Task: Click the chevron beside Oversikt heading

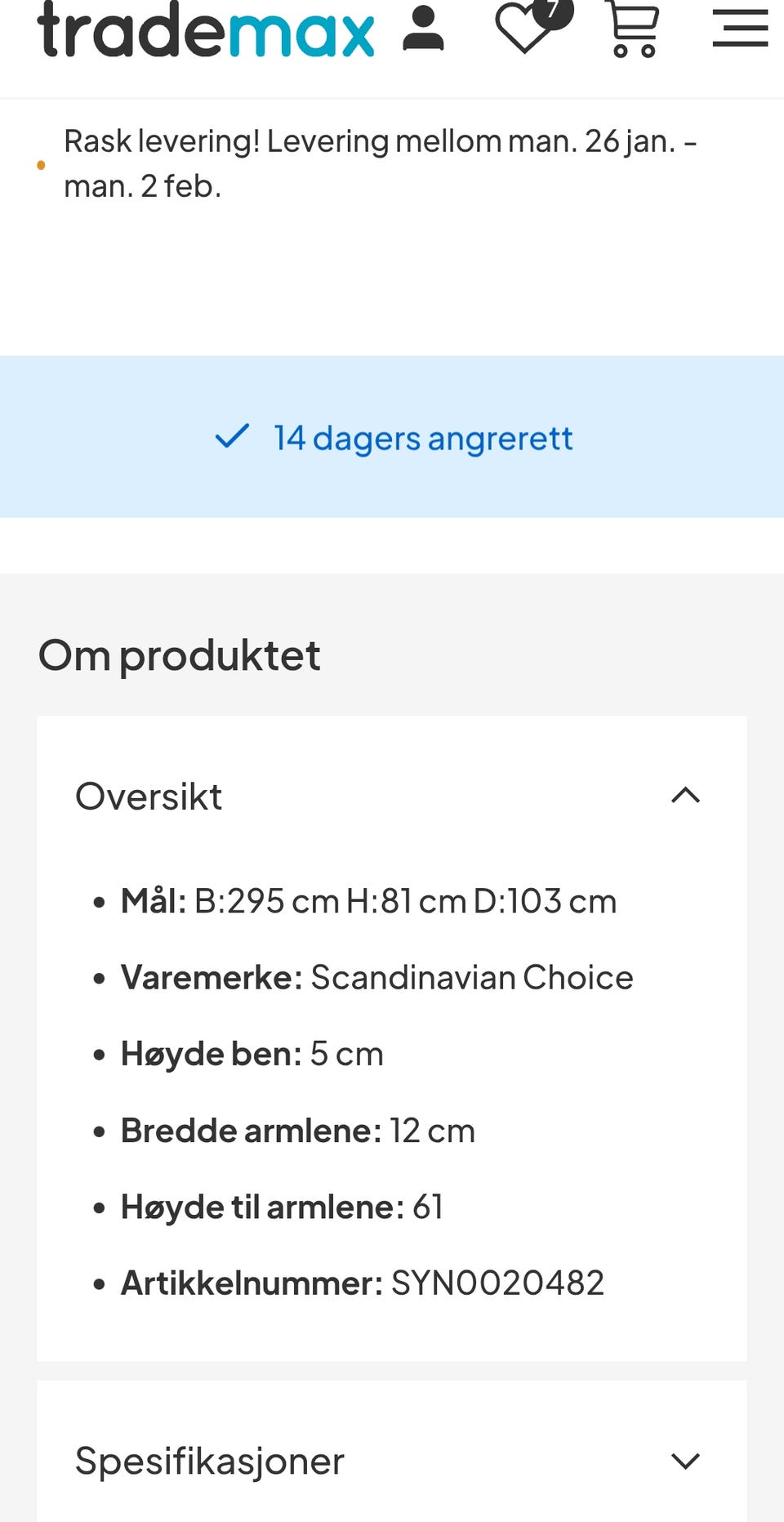Action: 687,796
